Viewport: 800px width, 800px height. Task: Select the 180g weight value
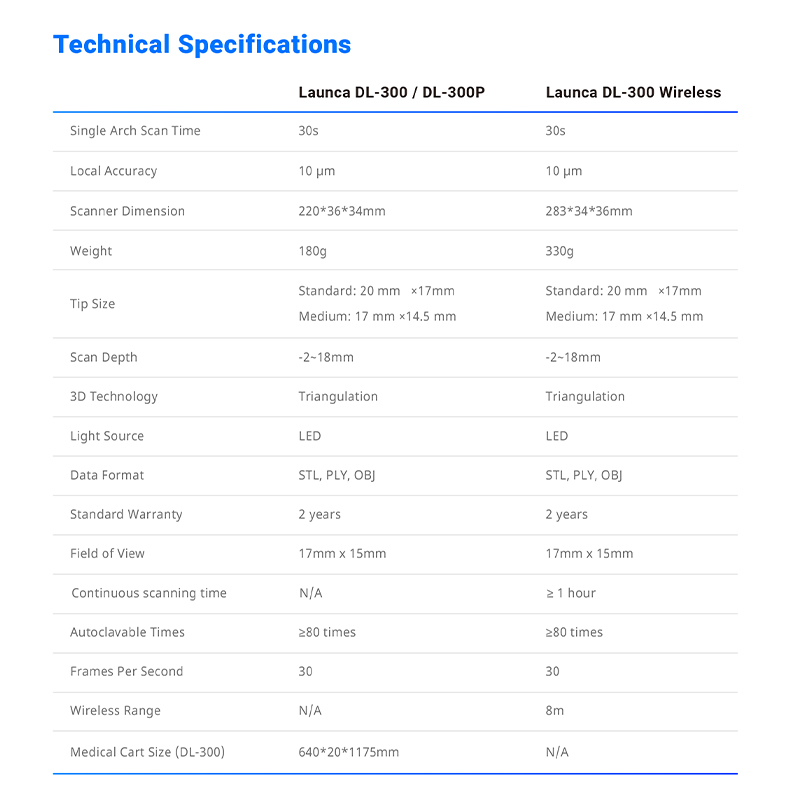click(312, 251)
